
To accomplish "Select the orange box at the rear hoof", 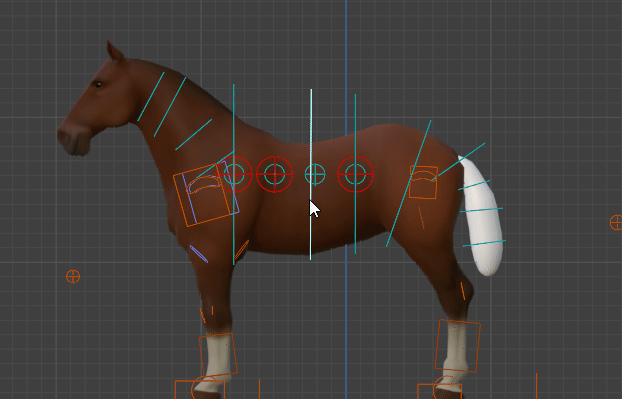I will click(440, 391).
